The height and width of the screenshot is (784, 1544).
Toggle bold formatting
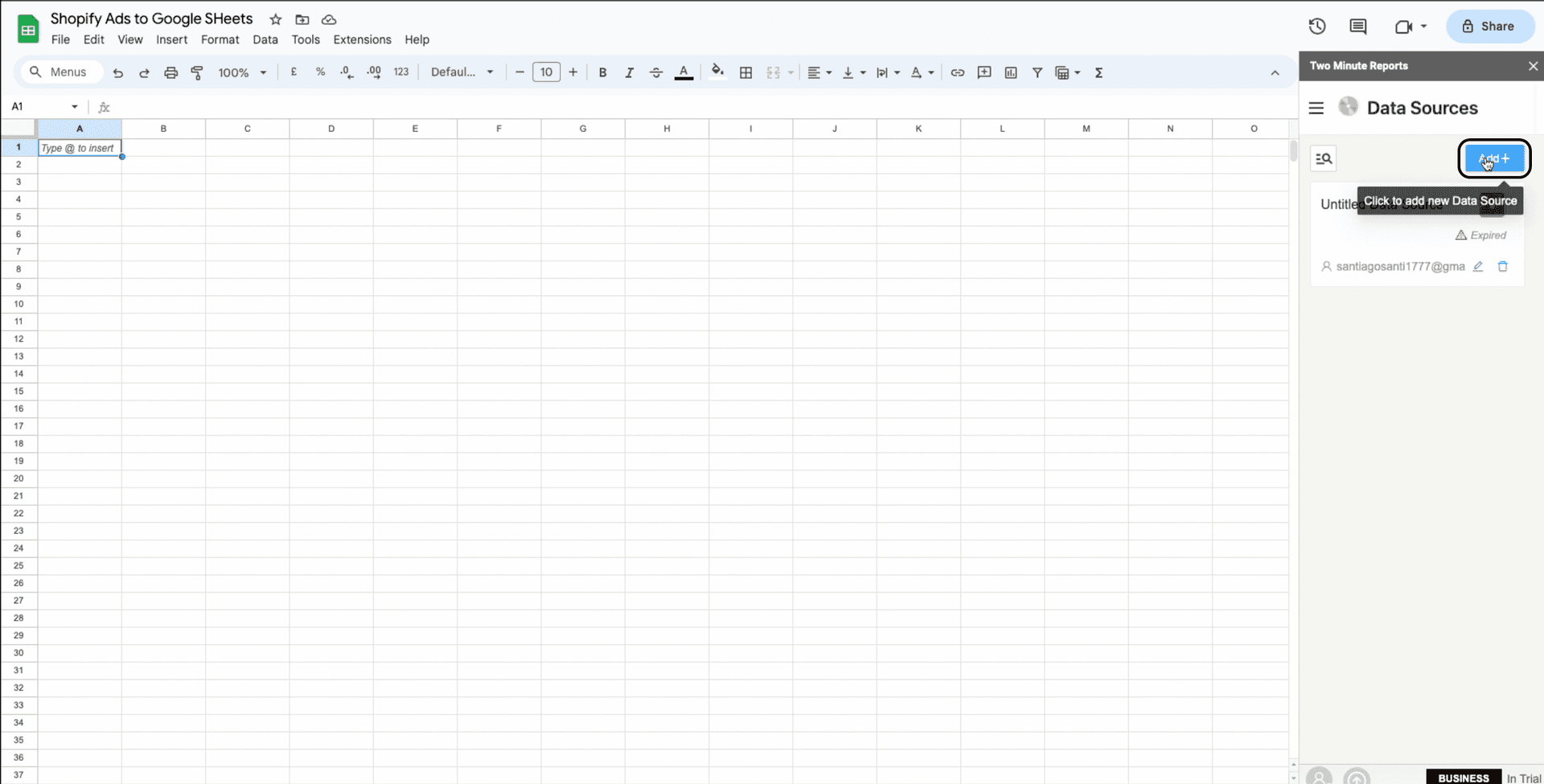coord(602,72)
